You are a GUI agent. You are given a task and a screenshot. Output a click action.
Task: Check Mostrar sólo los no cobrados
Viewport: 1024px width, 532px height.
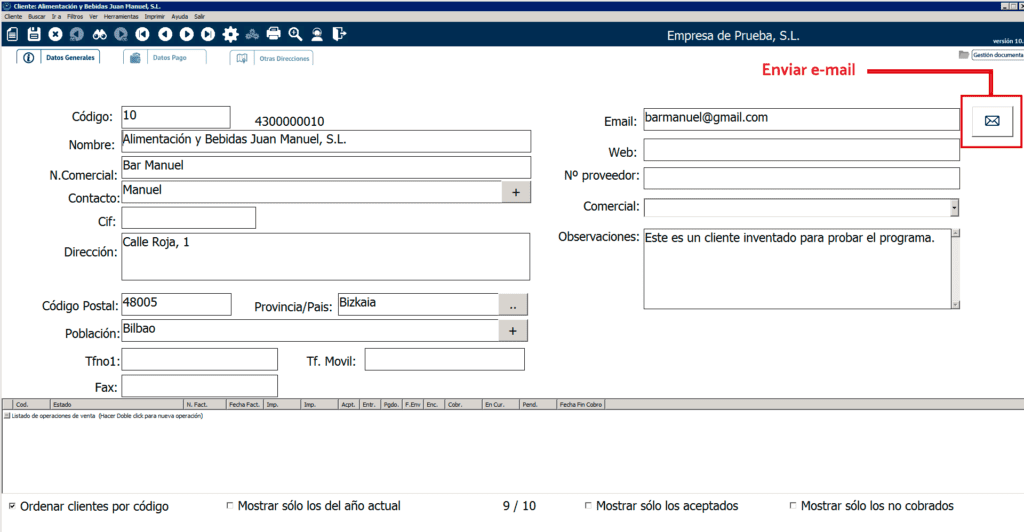coord(793,506)
